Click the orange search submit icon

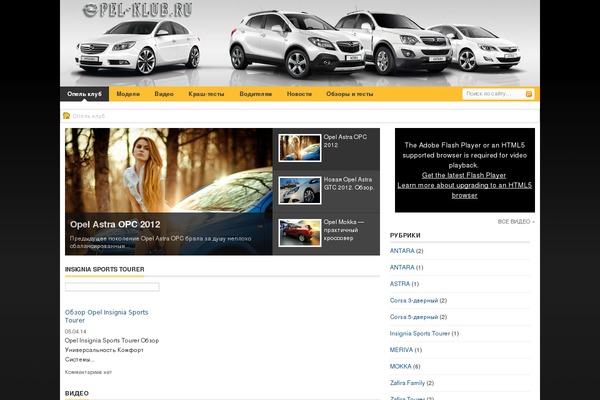pyautogui.click(x=529, y=94)
